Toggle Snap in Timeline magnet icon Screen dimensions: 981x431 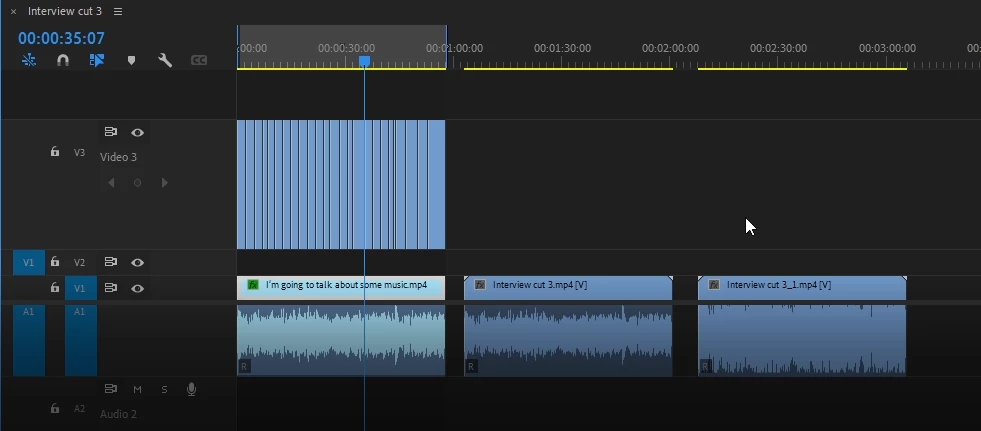point(63,60)
